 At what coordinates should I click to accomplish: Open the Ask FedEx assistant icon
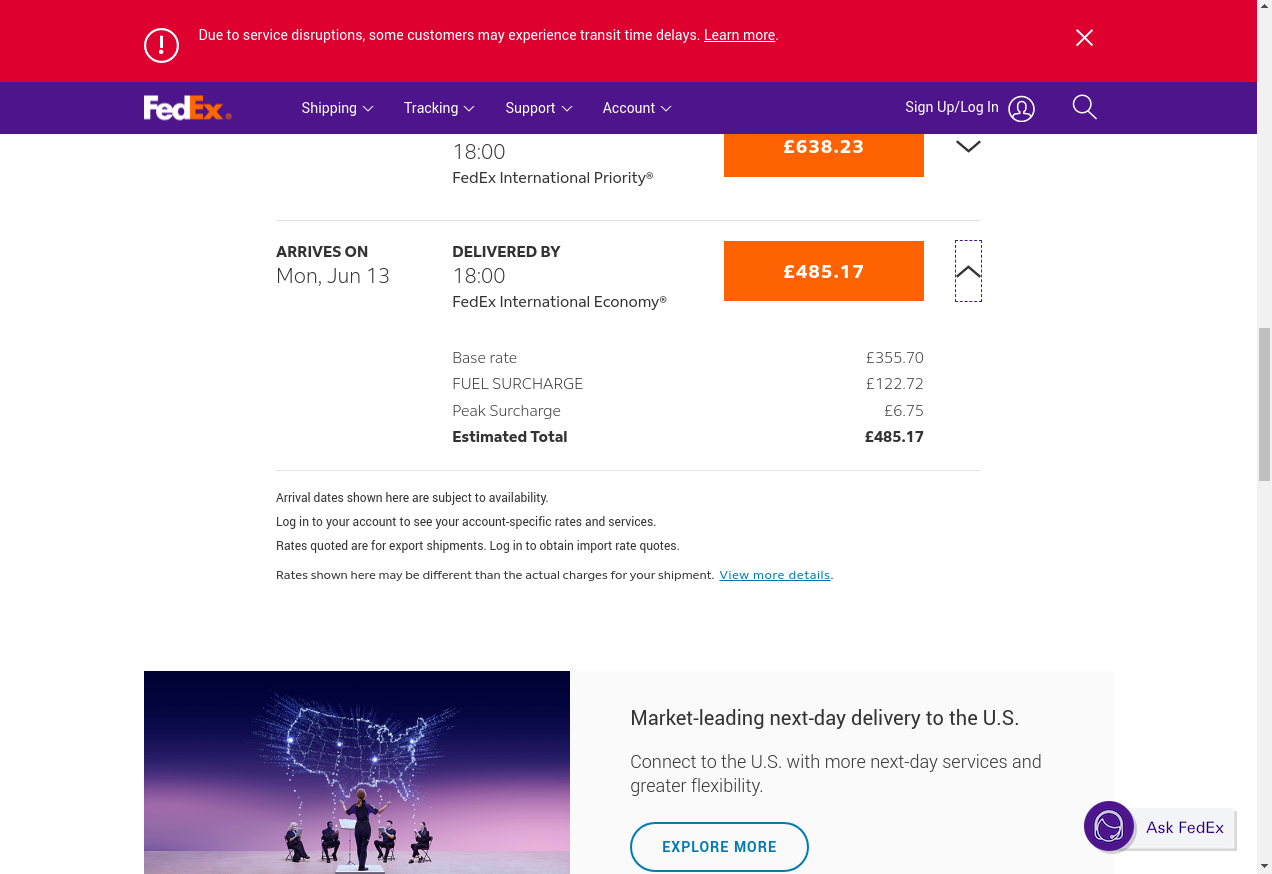pyautogui.click(x=1109, y=827)
